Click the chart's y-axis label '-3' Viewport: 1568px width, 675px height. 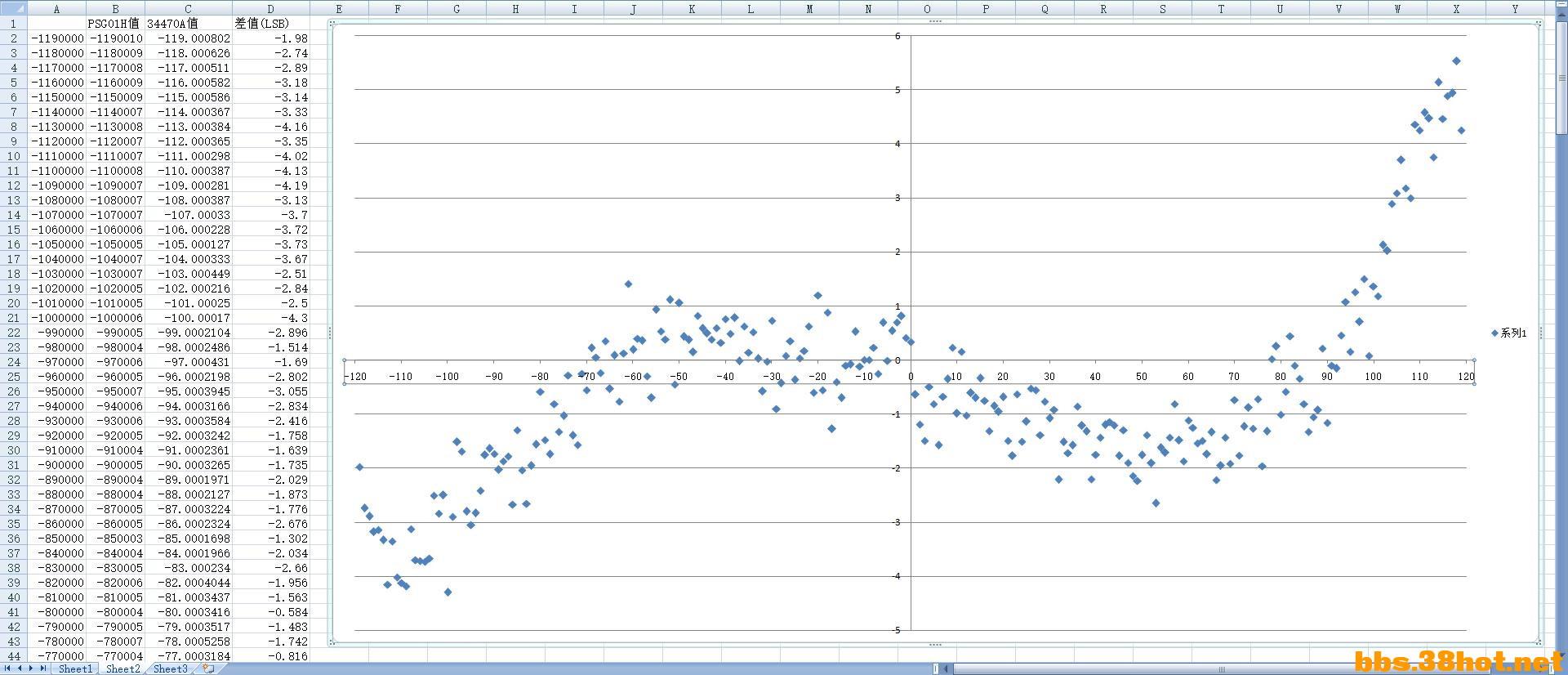896,522
